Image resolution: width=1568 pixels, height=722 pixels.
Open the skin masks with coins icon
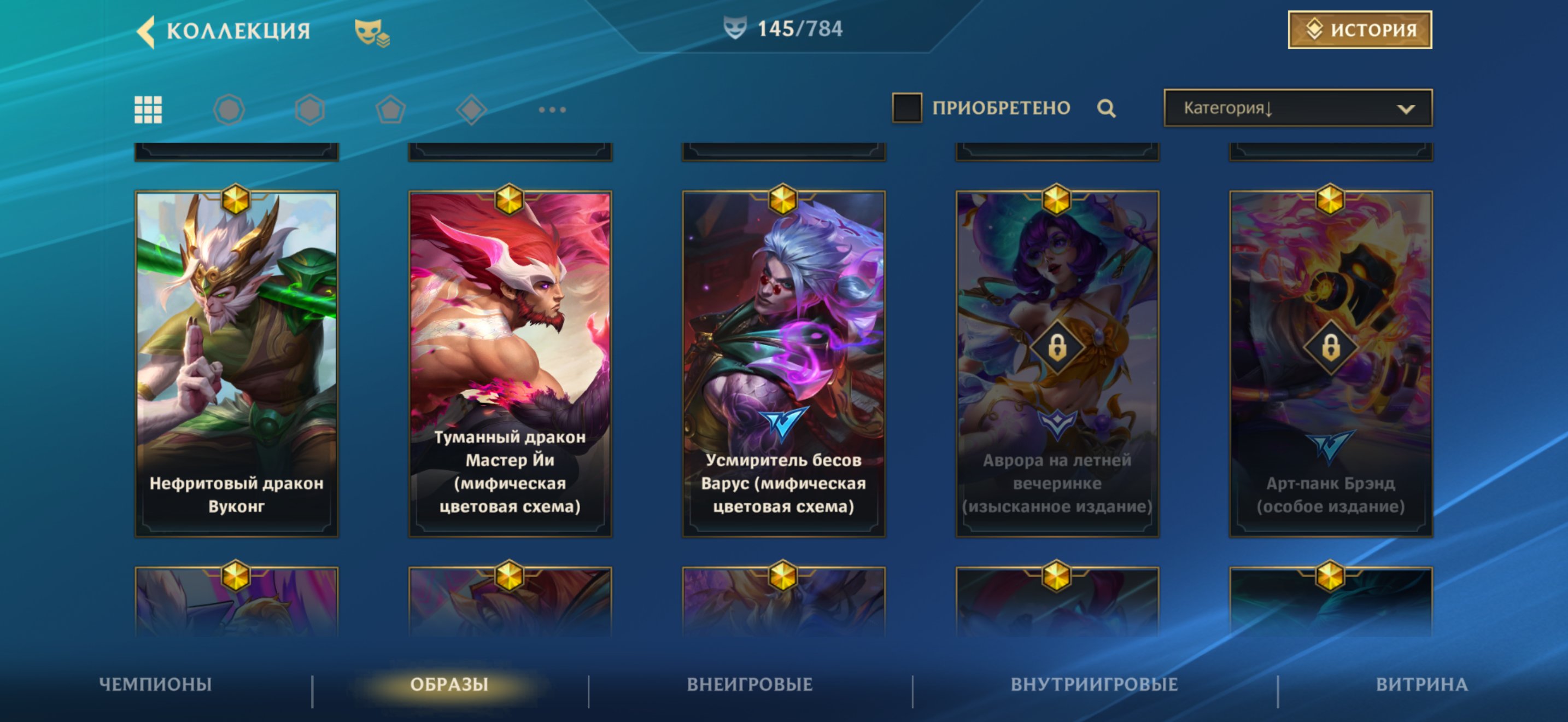(372, 33)
